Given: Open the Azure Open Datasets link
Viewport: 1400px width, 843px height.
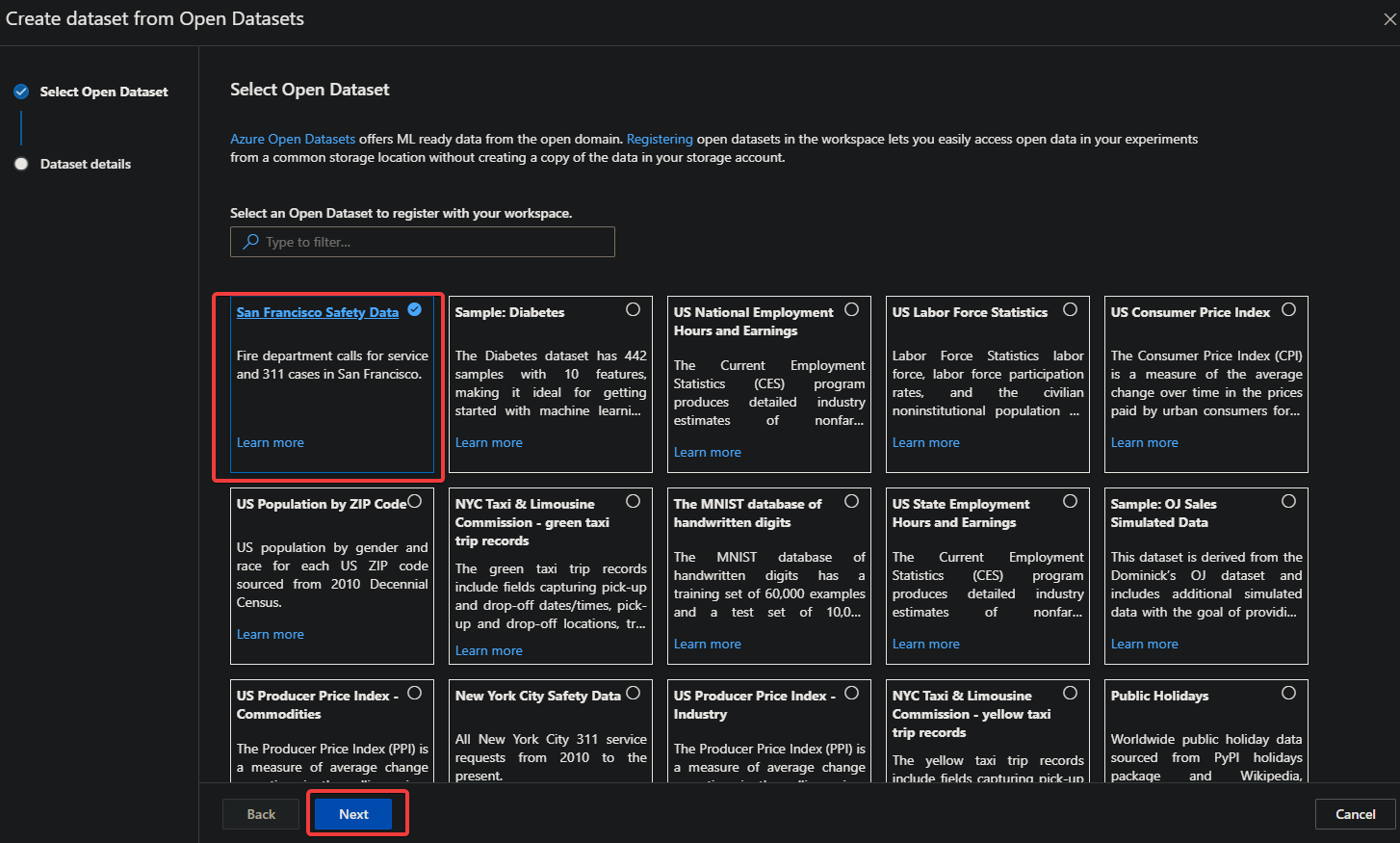Looking at the screenshot, I should tap(293, 139).
